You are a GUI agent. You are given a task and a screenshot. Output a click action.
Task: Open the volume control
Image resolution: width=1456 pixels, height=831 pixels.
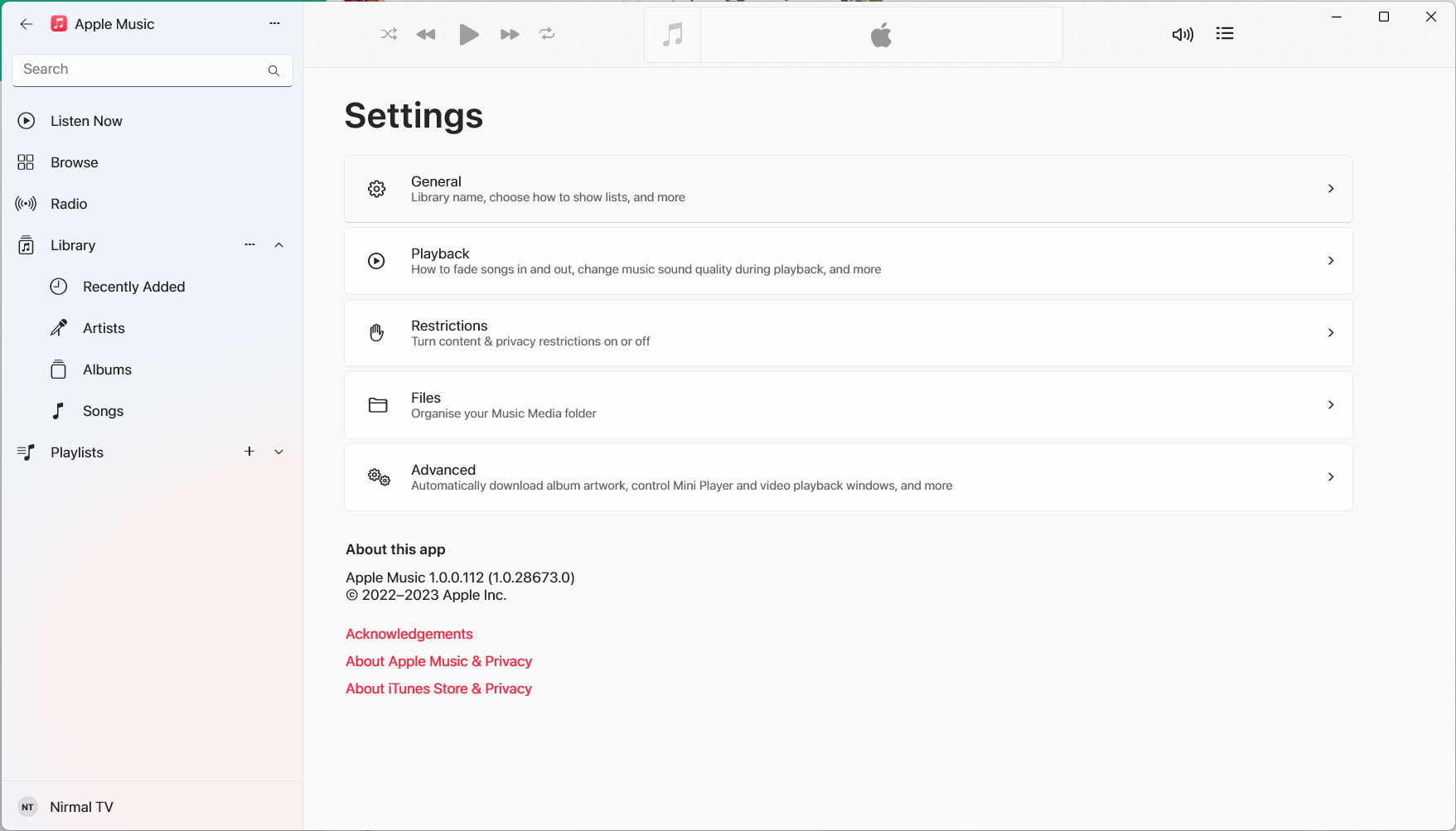(1183, 34)
